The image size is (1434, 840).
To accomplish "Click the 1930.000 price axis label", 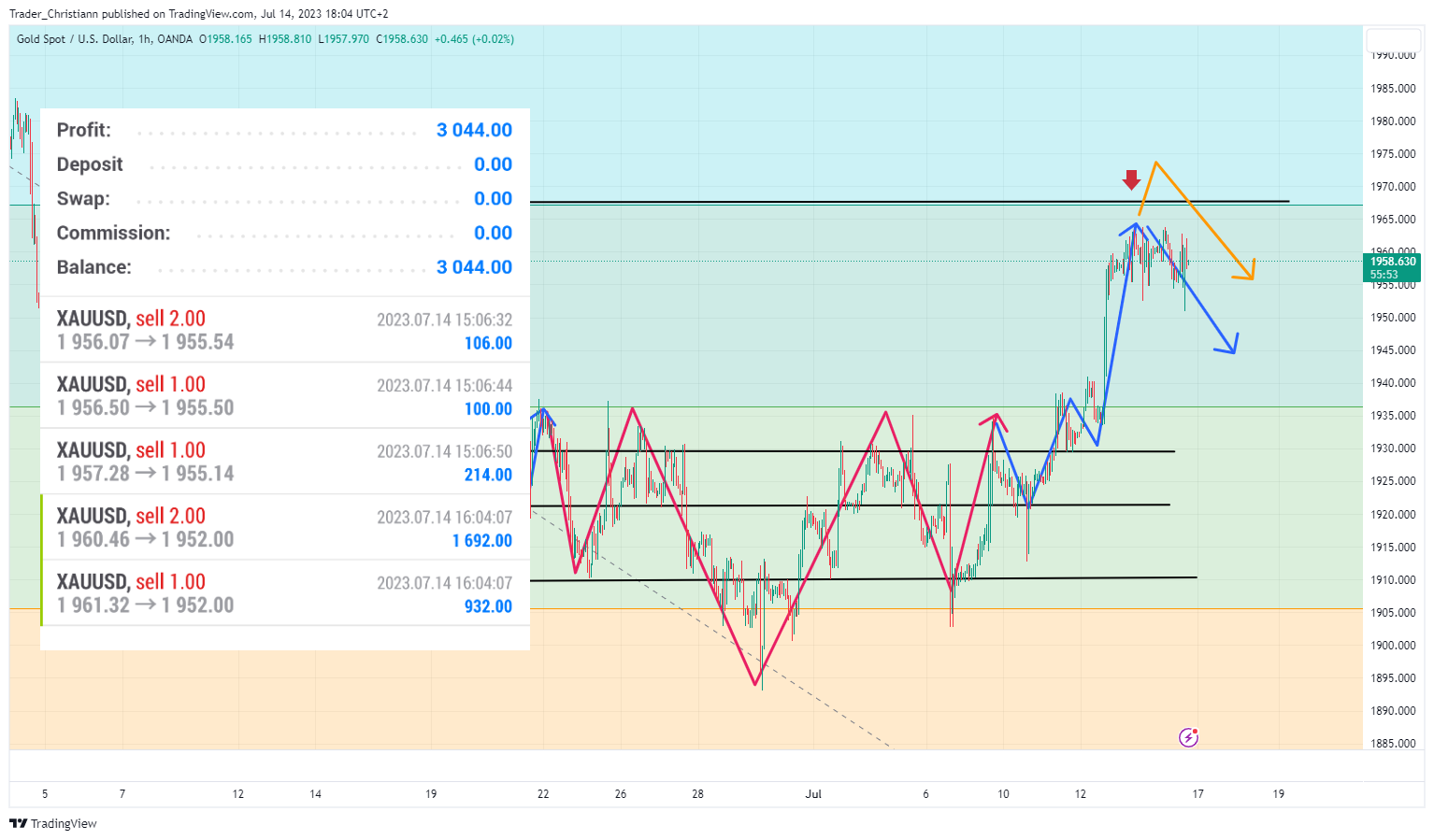I will (x=1393, y=448).
